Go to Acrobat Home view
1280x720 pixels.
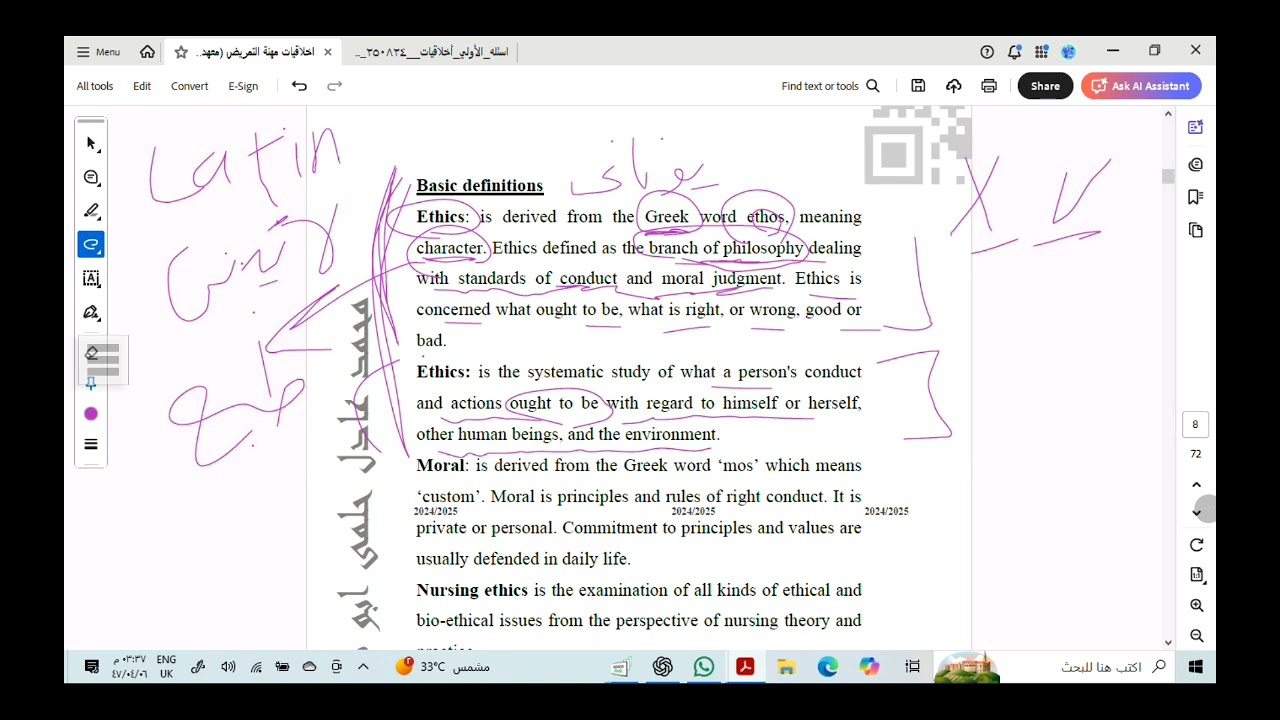click(147, 52)
